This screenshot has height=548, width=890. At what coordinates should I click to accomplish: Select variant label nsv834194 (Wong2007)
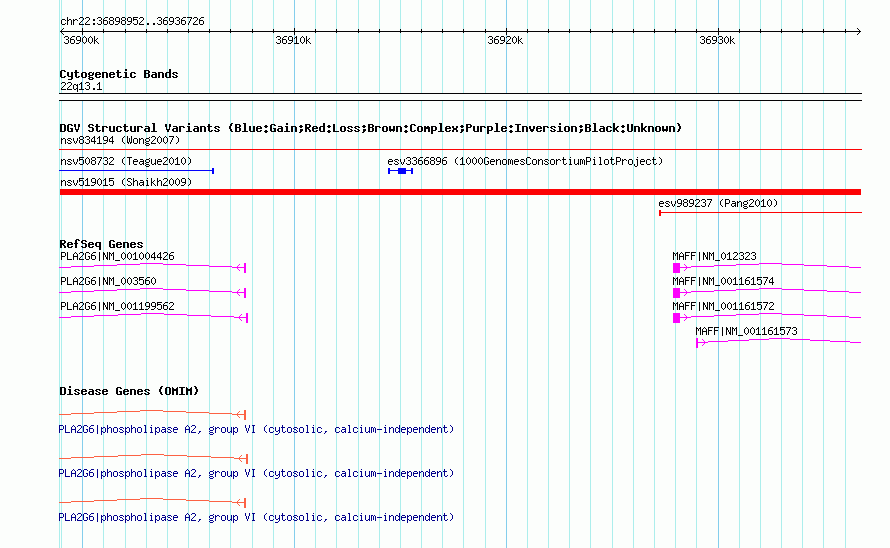[x=120, y=140]
